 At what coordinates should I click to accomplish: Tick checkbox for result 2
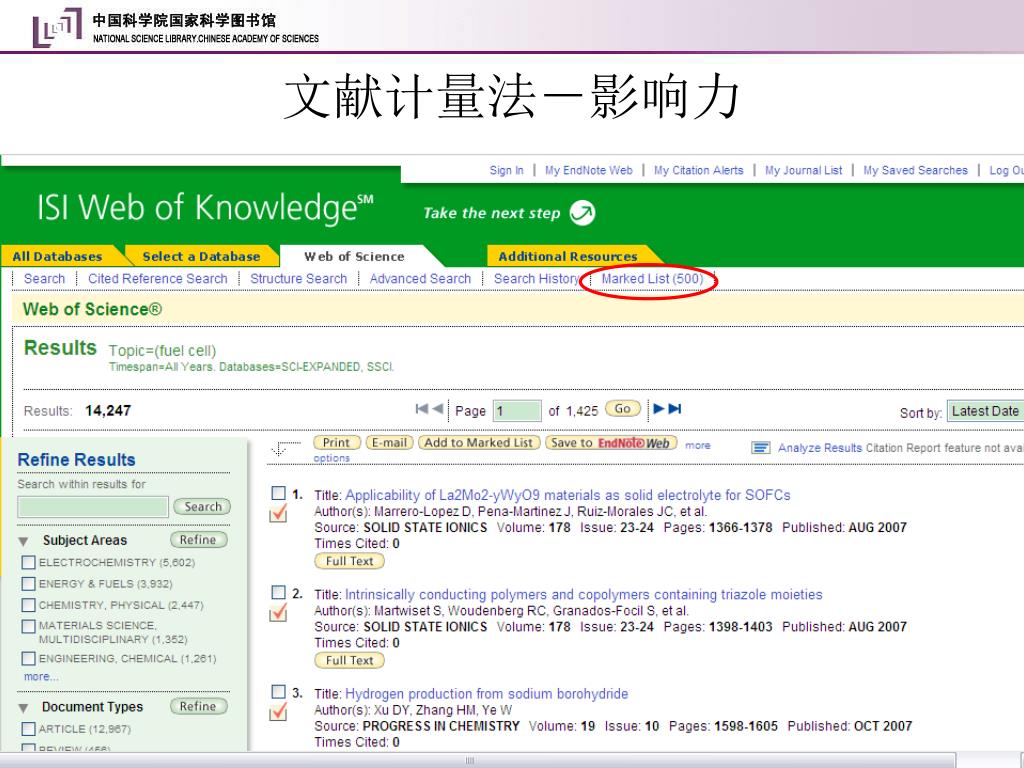pyautogui.click(x=278, y=592)
